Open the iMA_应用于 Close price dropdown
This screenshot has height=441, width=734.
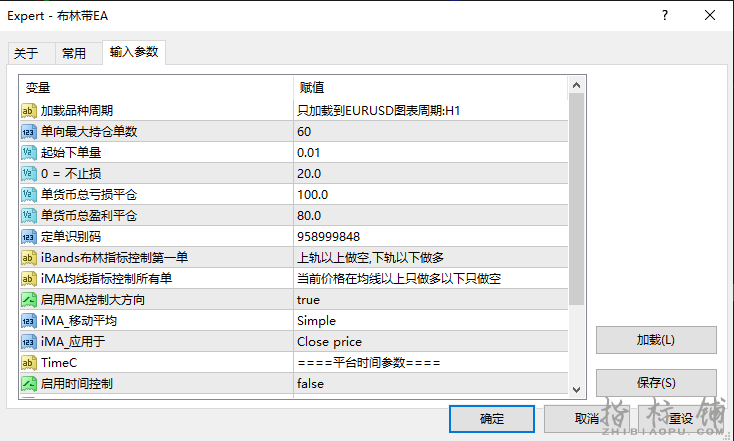tap(431, 342)
